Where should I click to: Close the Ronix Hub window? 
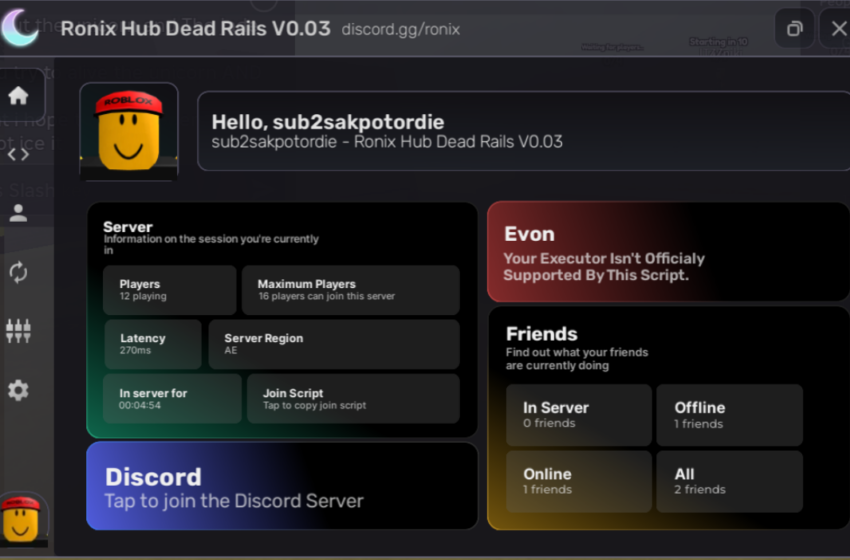(x=838, y=28)
